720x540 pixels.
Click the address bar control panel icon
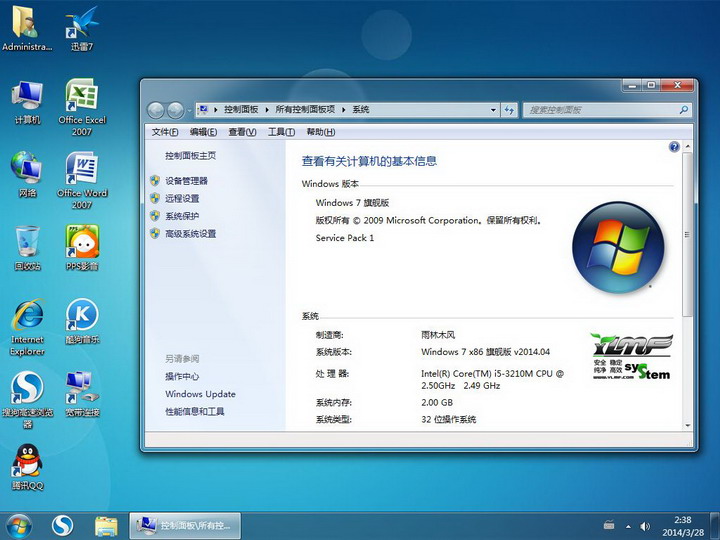pyautogui.click(x=203, y=110)
